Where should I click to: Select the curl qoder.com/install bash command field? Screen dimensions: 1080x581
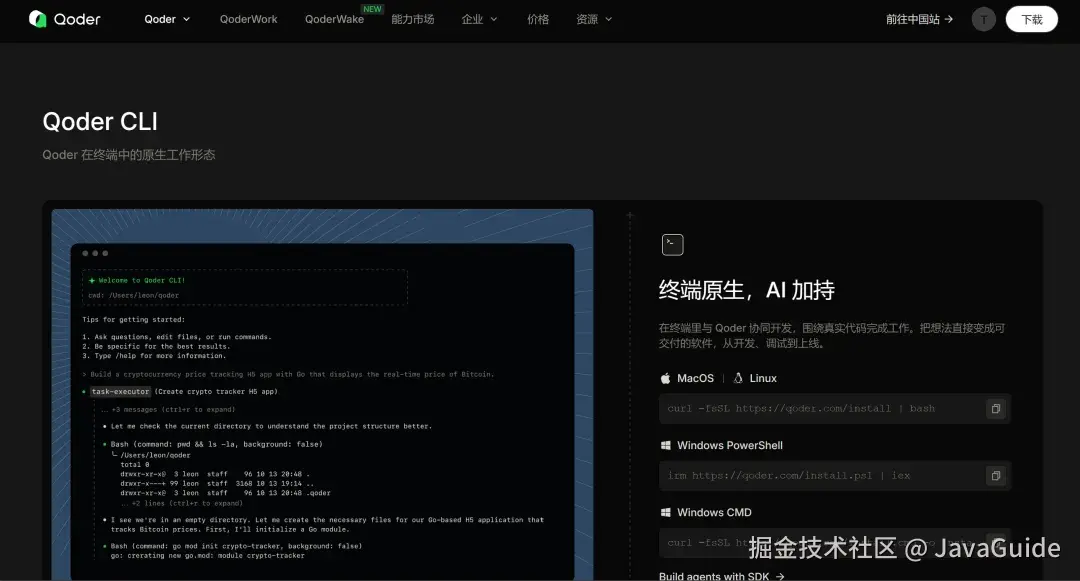pyautogui.click(x=835, y=409)
